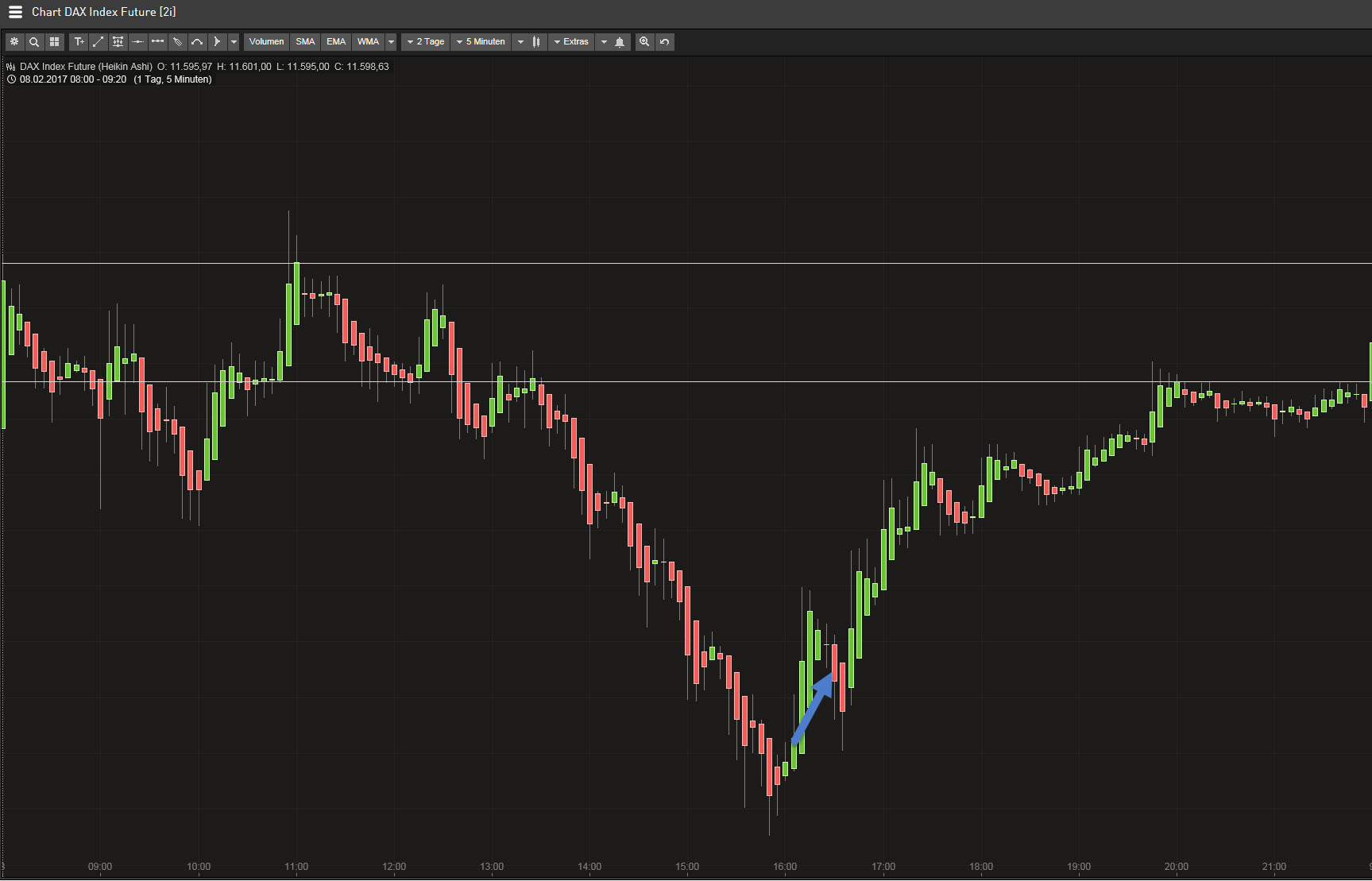Viewport: 1372px width, 881px height.
Task: Click the undo arrow icon
Action: (x=665, y=41)
